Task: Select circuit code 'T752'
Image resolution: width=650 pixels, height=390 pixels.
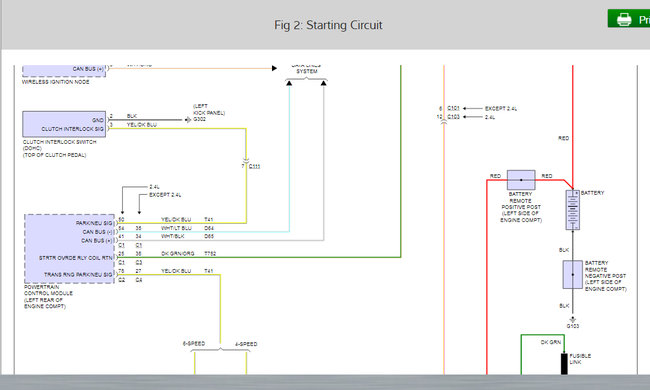Action: [210, 253]
